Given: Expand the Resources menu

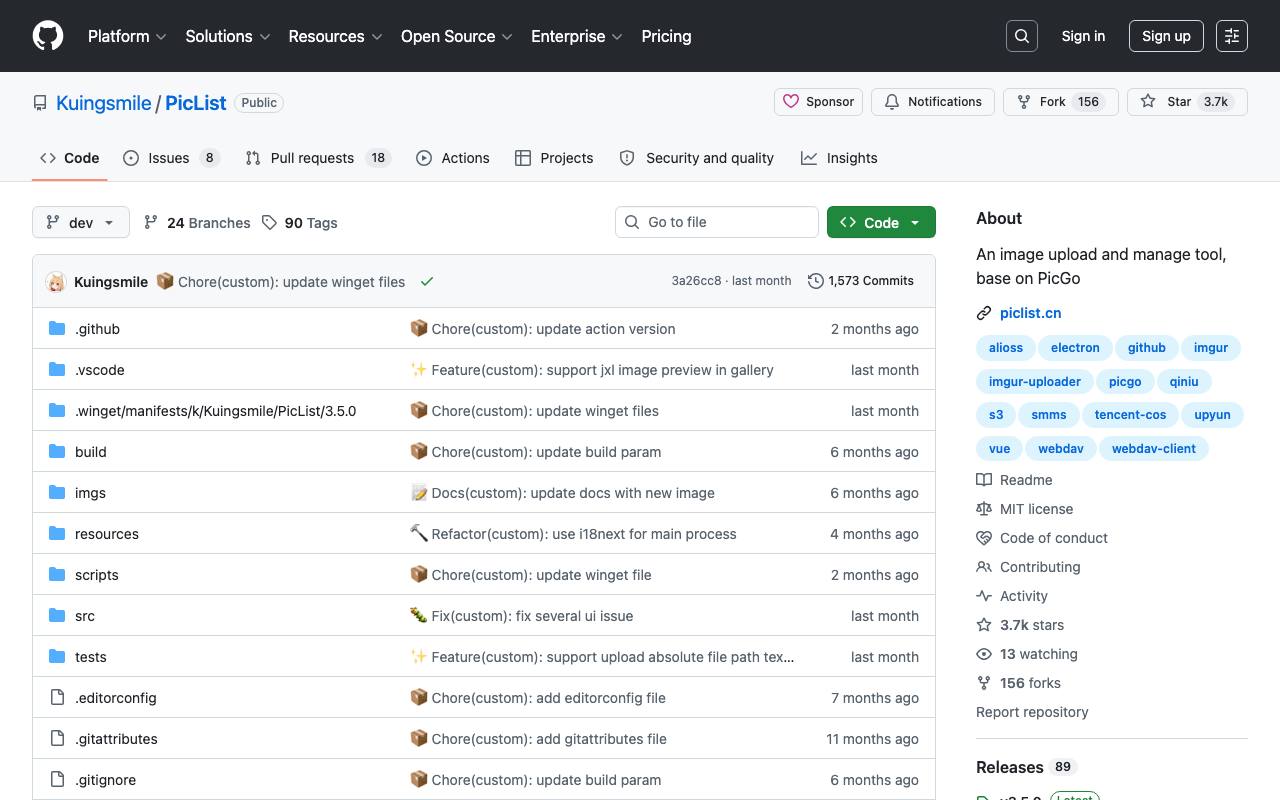Looking at the screenshot, I should coord(336,36).
